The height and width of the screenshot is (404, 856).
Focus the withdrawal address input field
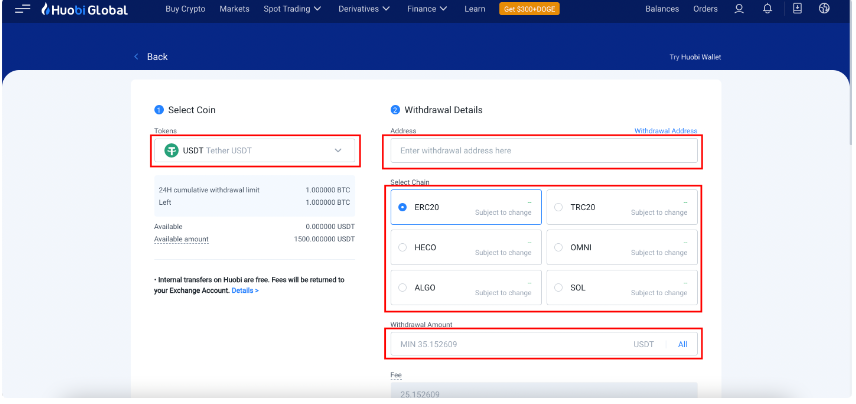click(544, 150)
